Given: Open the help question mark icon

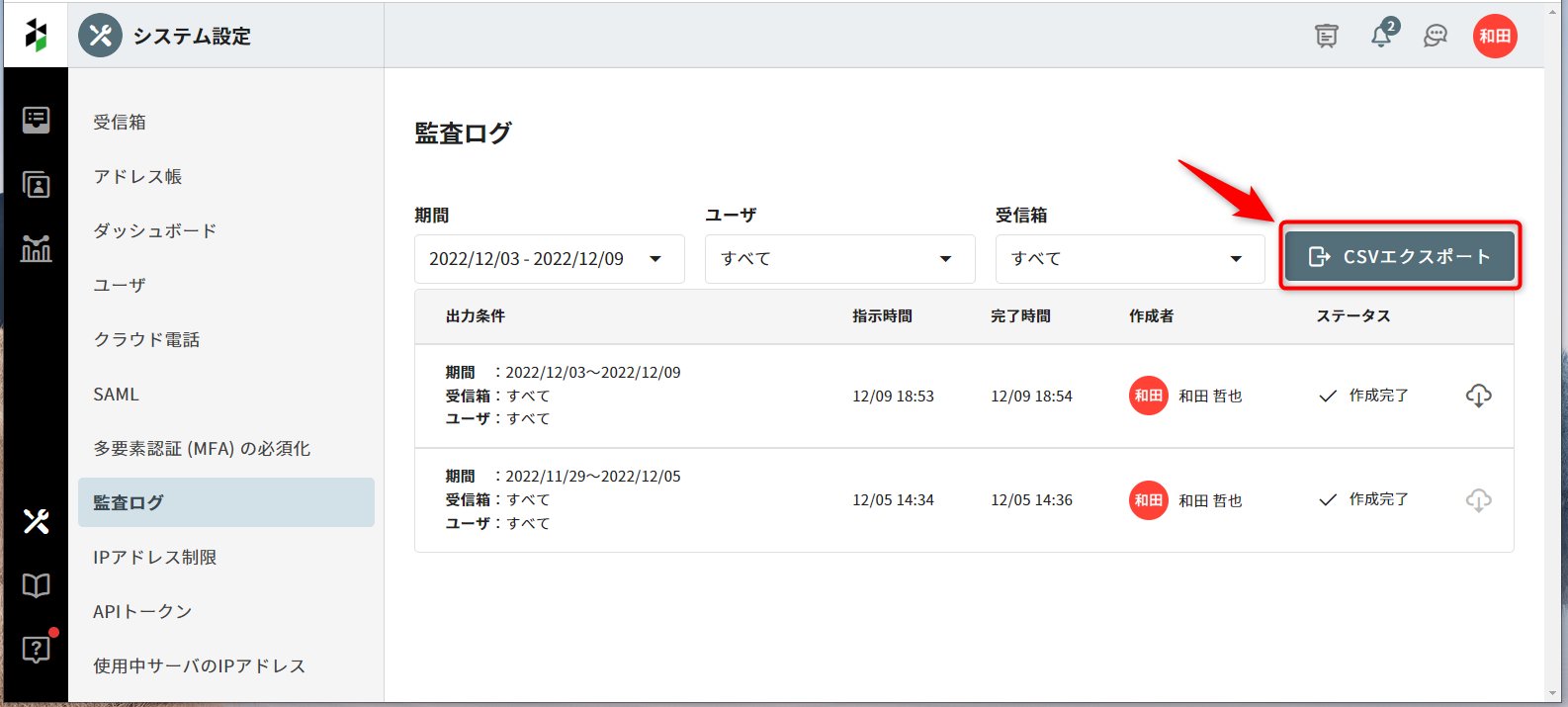Looking at the screenshot, I should coord(36,650).
